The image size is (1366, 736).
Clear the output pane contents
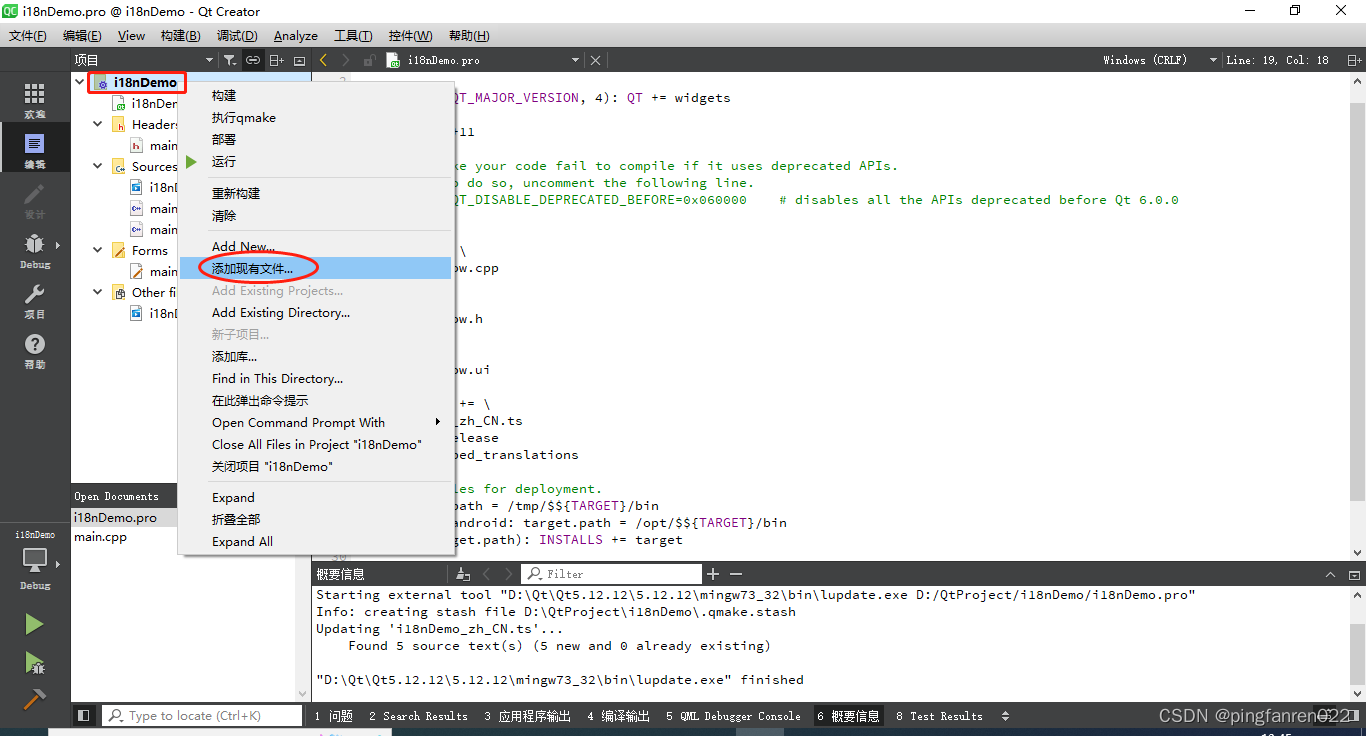(x=463, y=574)
